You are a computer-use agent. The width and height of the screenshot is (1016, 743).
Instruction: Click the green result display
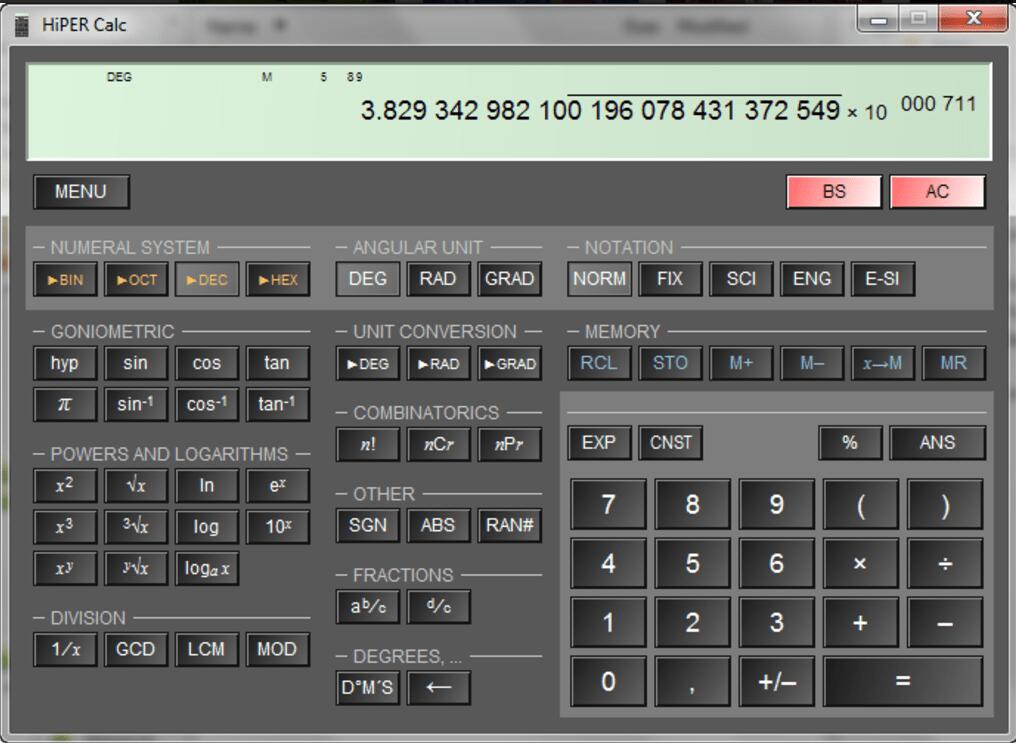(x=509, y=112)
